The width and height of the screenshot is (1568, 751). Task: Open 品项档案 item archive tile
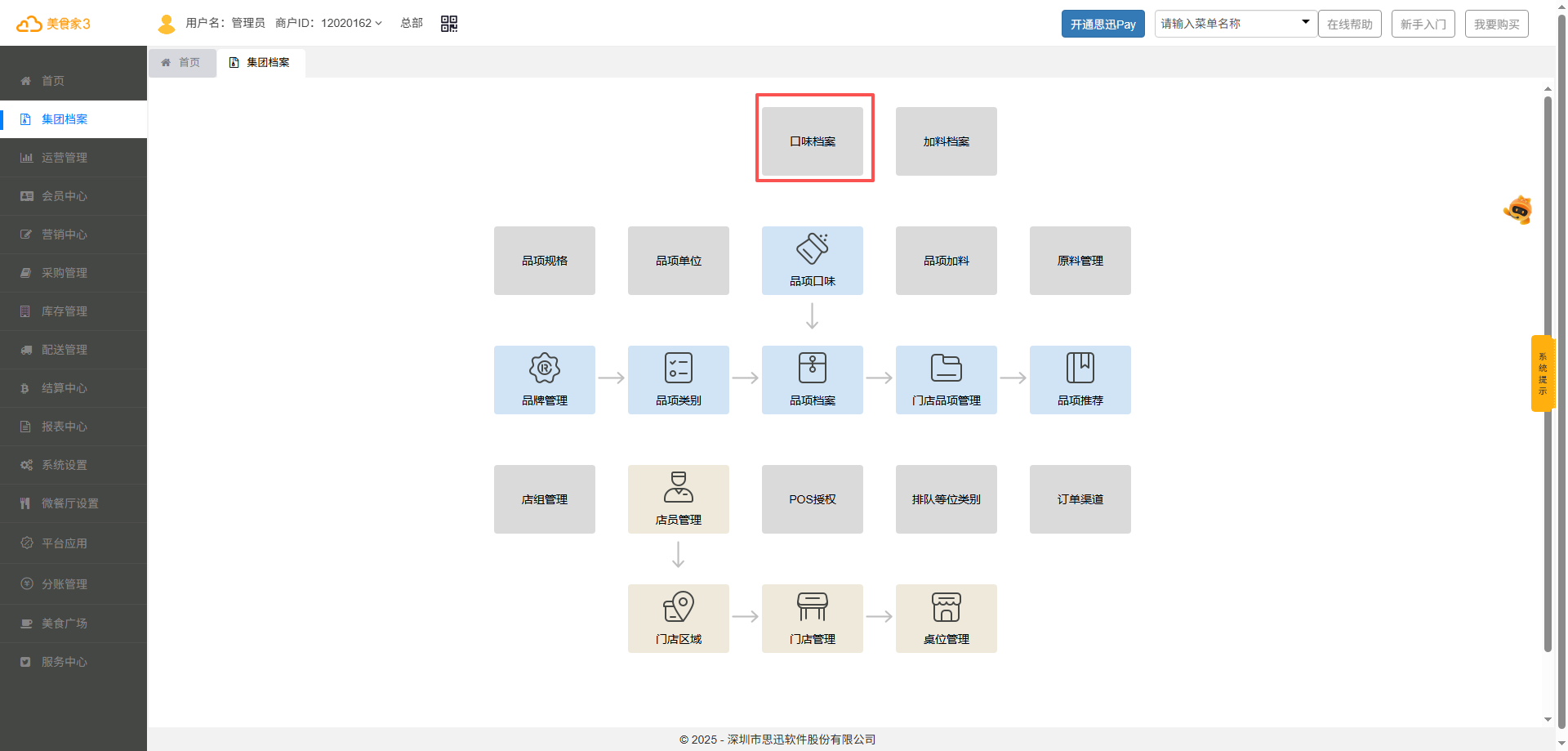(812, 380)
